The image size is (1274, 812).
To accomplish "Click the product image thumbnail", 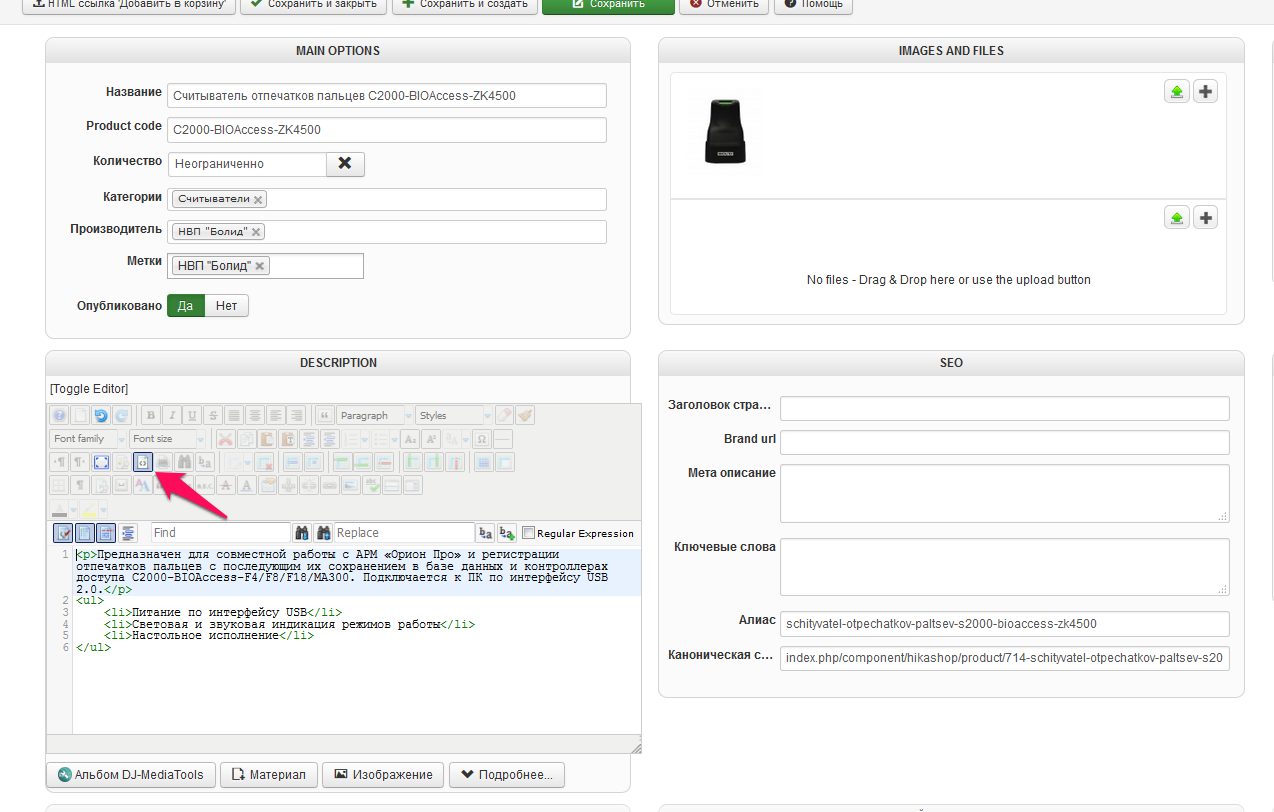I will tap(726, 131).
